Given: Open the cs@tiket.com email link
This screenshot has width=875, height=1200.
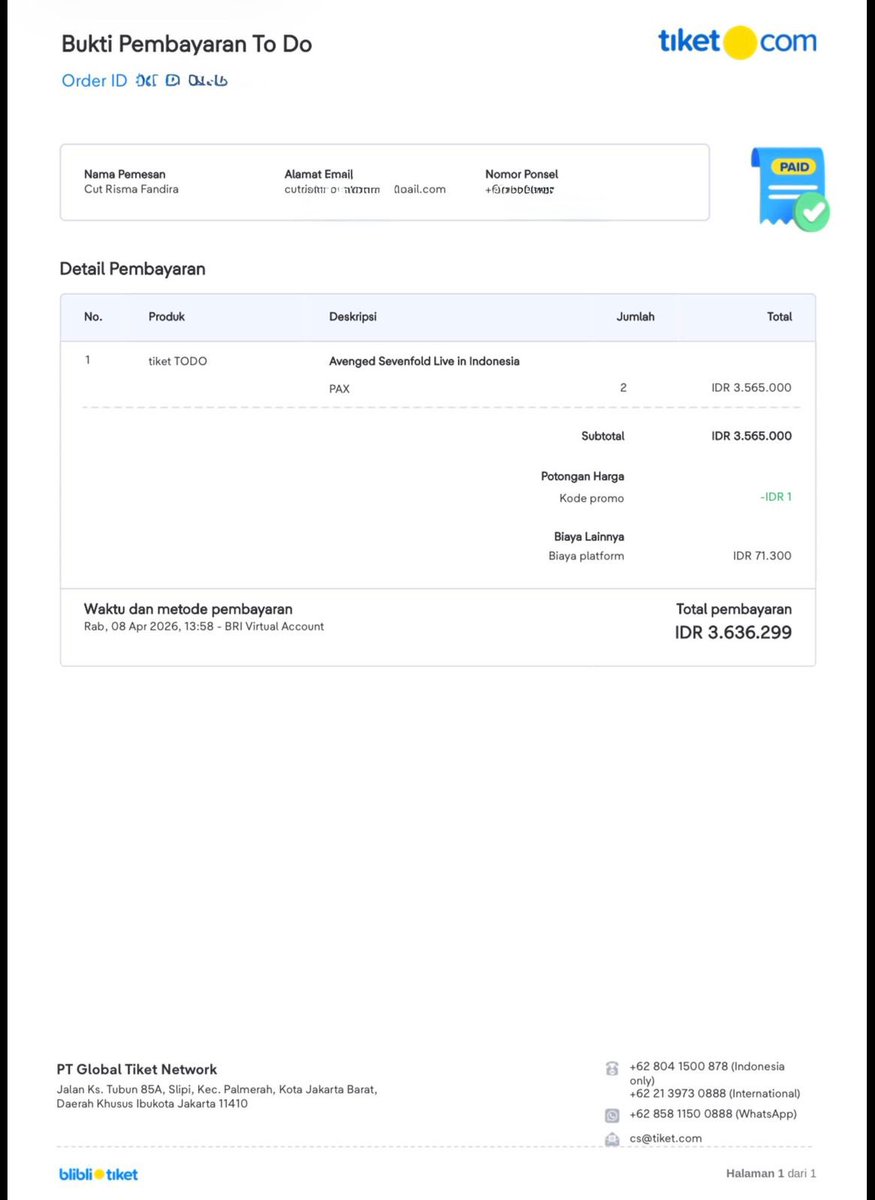Looking at the screenshot, I should click(666, 1138).
